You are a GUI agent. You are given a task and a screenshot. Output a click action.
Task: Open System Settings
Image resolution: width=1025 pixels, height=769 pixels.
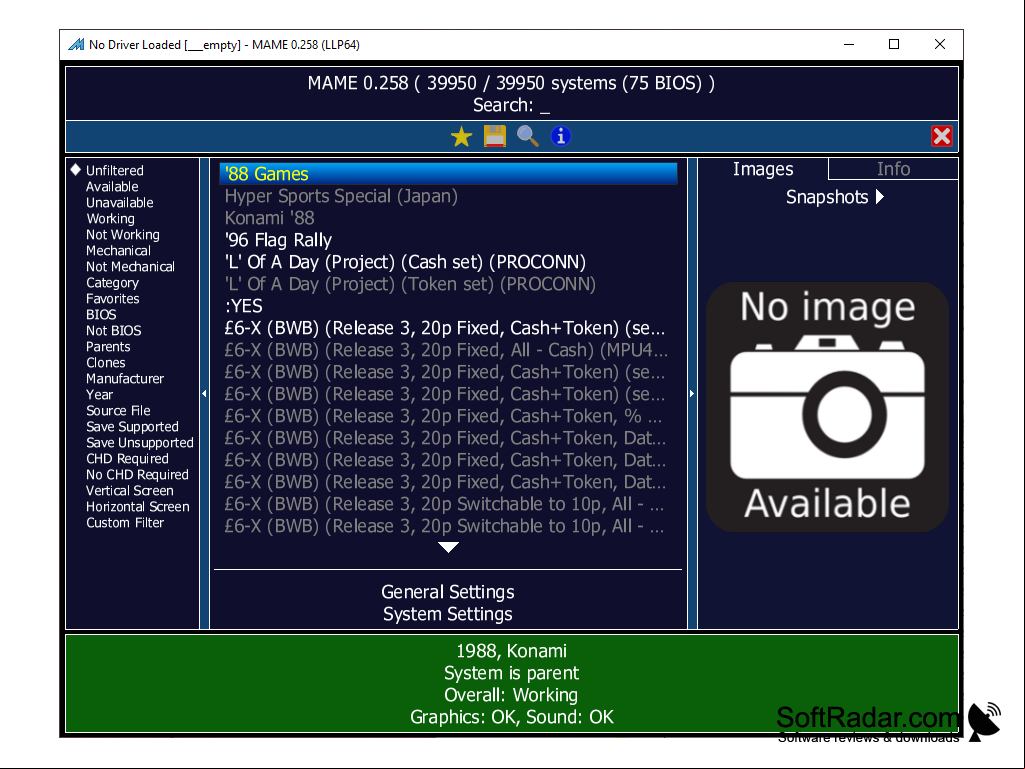pyautogui.click(x=448, y=614)
